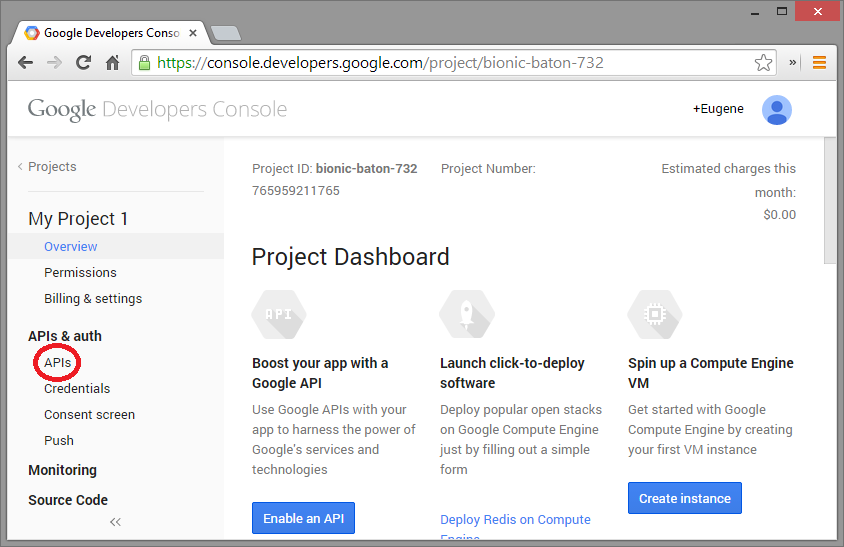This screenshot has width=844, height=547.
Task: Click the Project Dashboard heading
Action: point(350,257)
